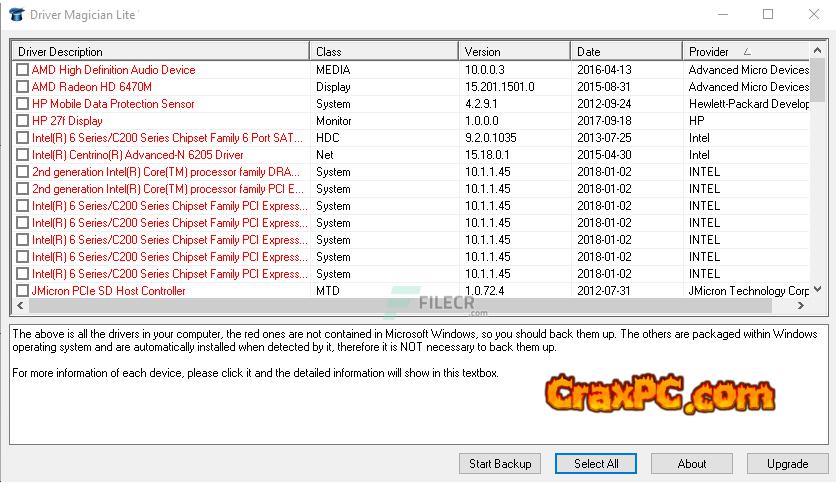This screenshot has width=836, height=484.
Task: Click the MTD class cell
Action: click(x=327, y=291)
